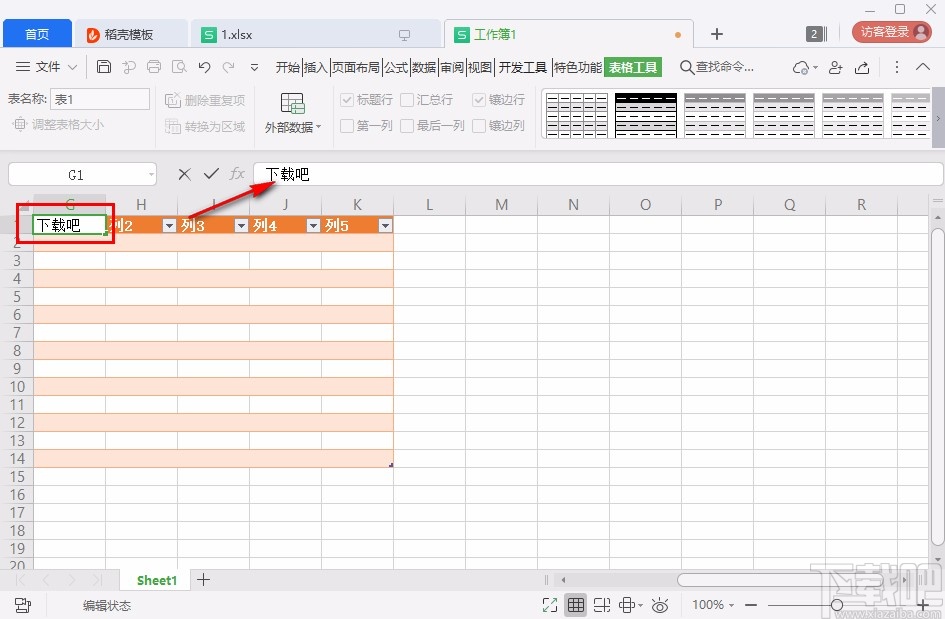The width and height of the screenshot is (945, 619).
Task: Open the filter dropdown on 列2 header
Action: 168,225
